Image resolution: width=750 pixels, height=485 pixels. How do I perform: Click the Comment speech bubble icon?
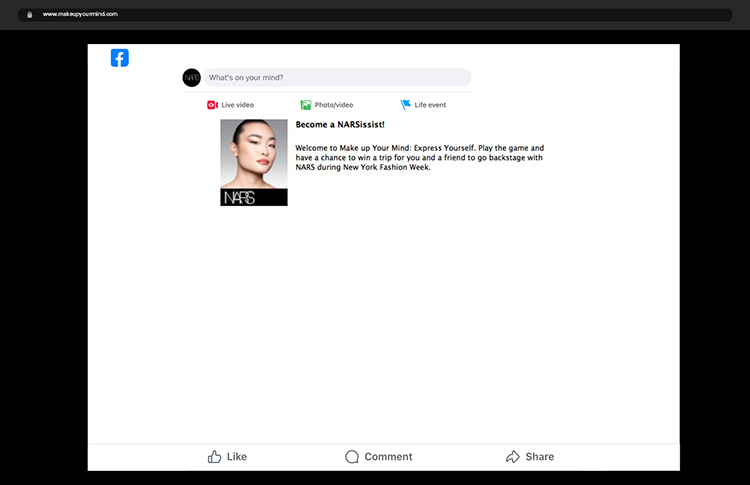click(x=352, y=457)
